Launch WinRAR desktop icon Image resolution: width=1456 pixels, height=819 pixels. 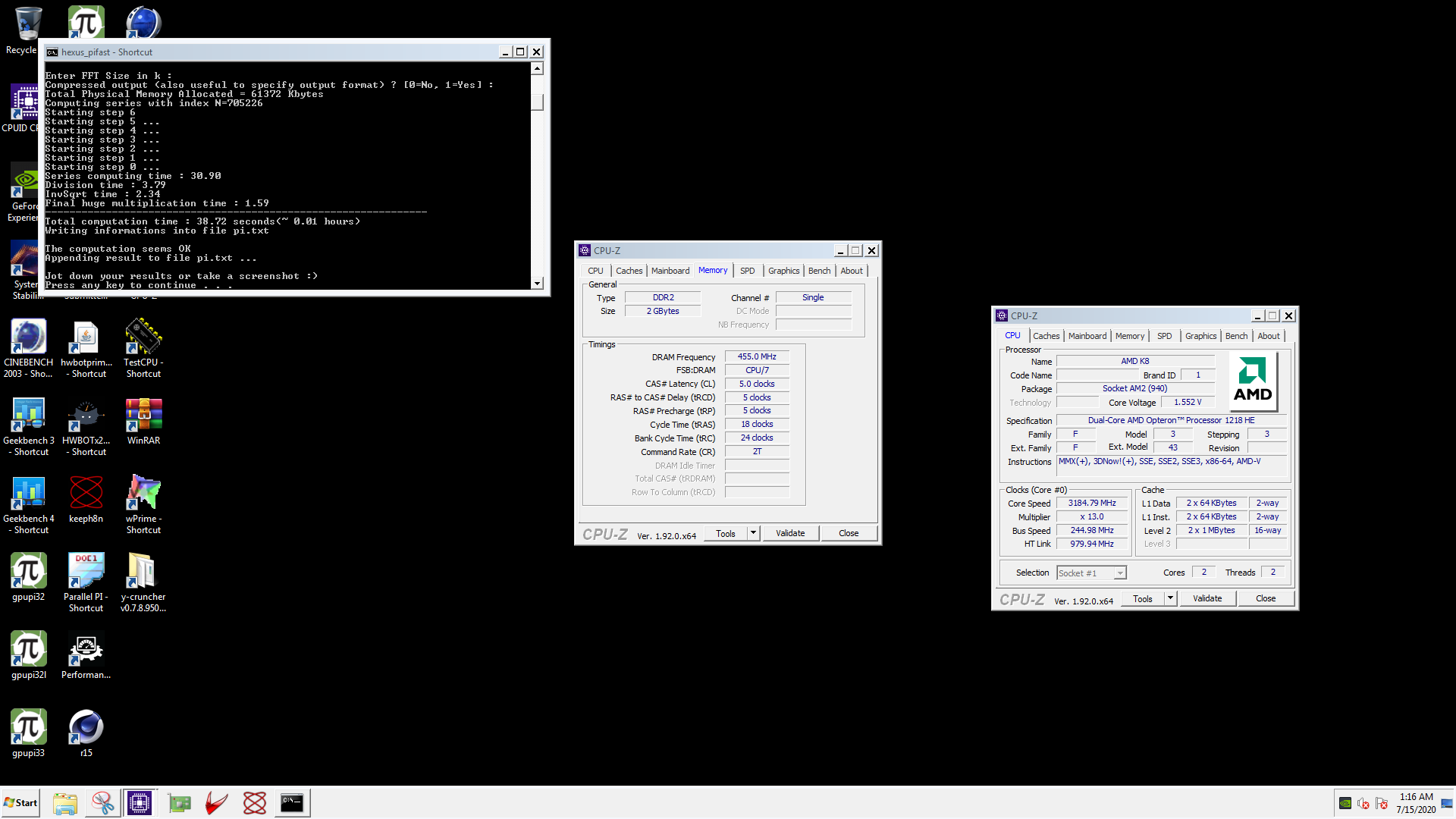pos(143,422)
